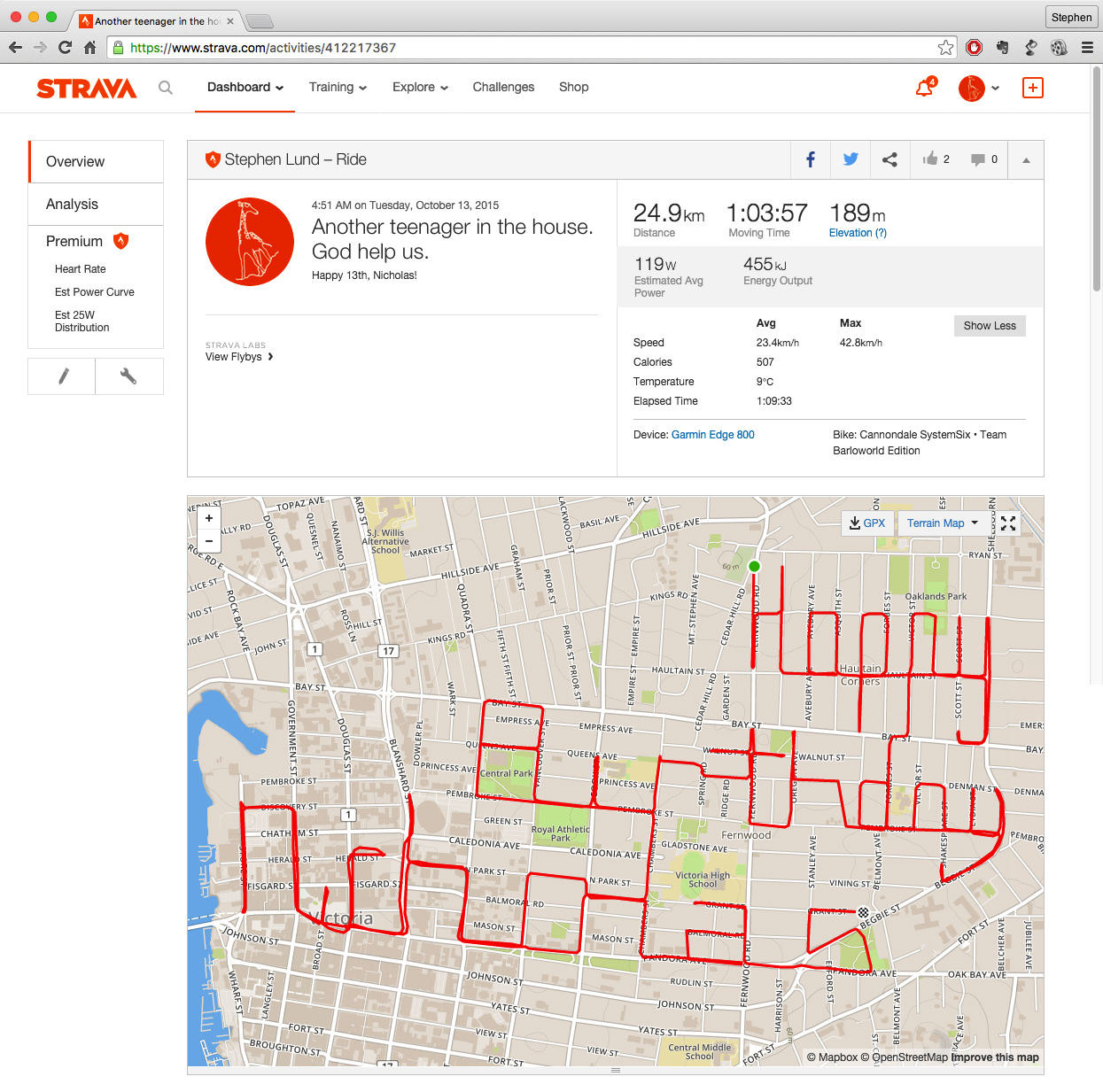Expand the Training menu dropdown
Screen dimensions: 1103x1092
tap(338, 87)
